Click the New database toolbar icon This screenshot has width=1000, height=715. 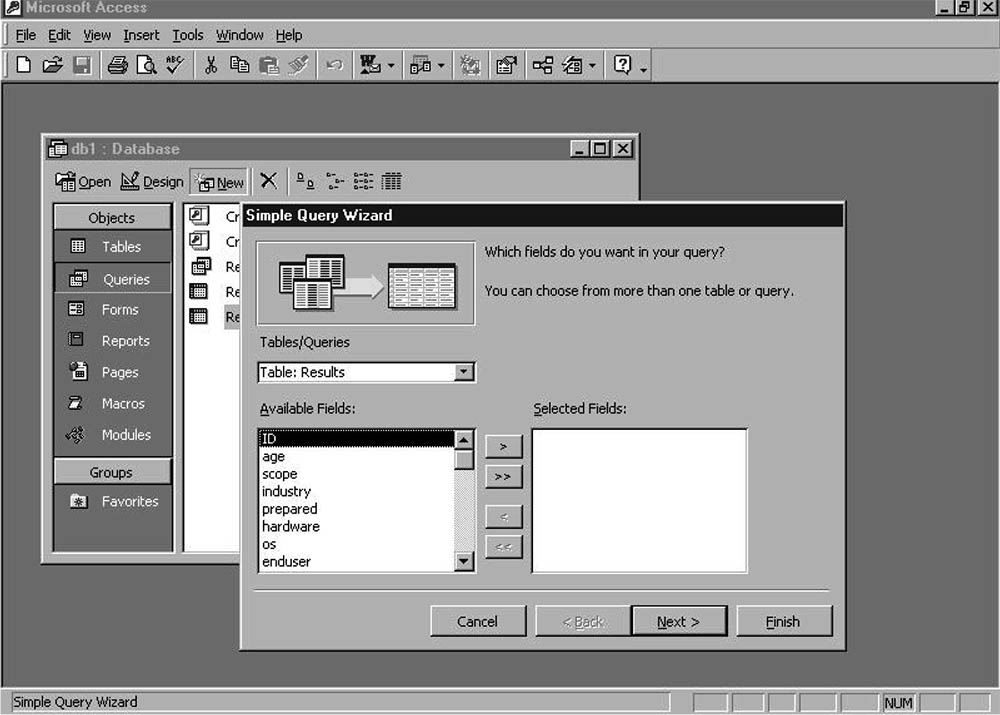tap(24, 65)
